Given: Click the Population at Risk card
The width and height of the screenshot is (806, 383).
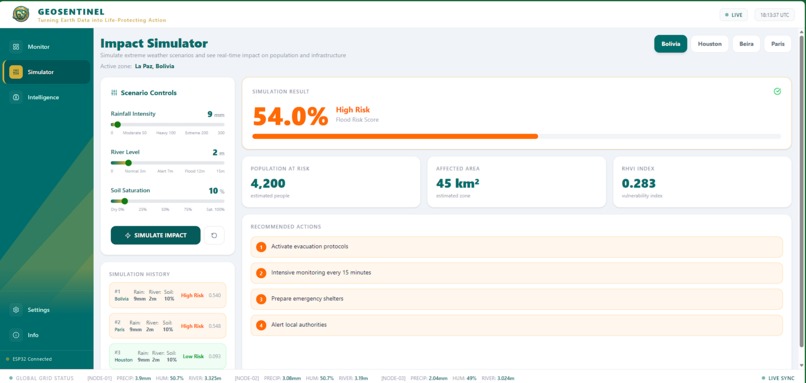Looking at the screenshot, I should click(x=331, y=182).
